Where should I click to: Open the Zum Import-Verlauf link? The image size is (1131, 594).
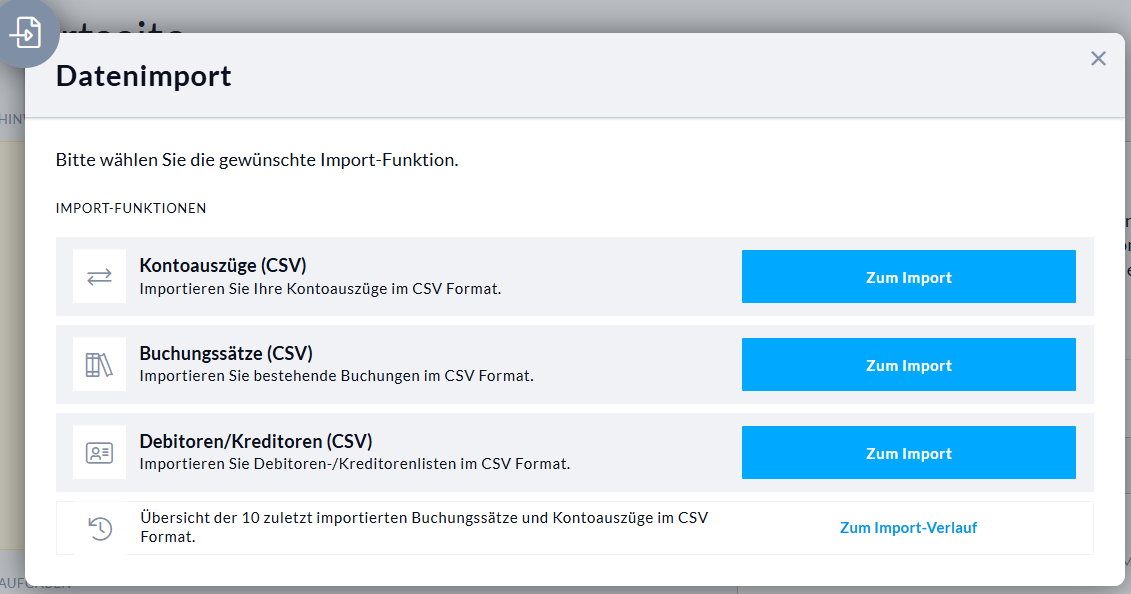[908, 528]
